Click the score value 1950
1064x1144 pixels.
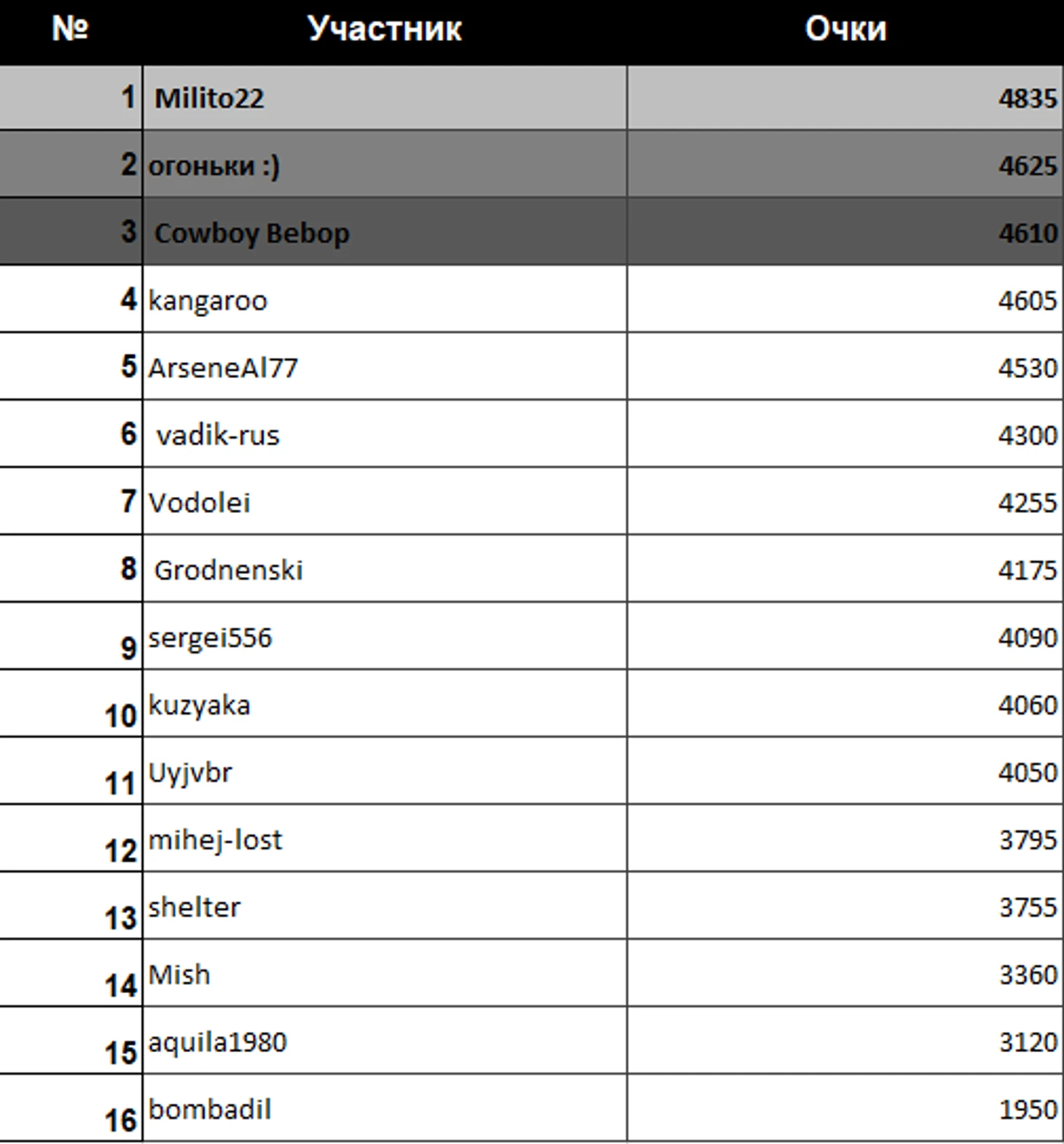click(1027, 1109)
